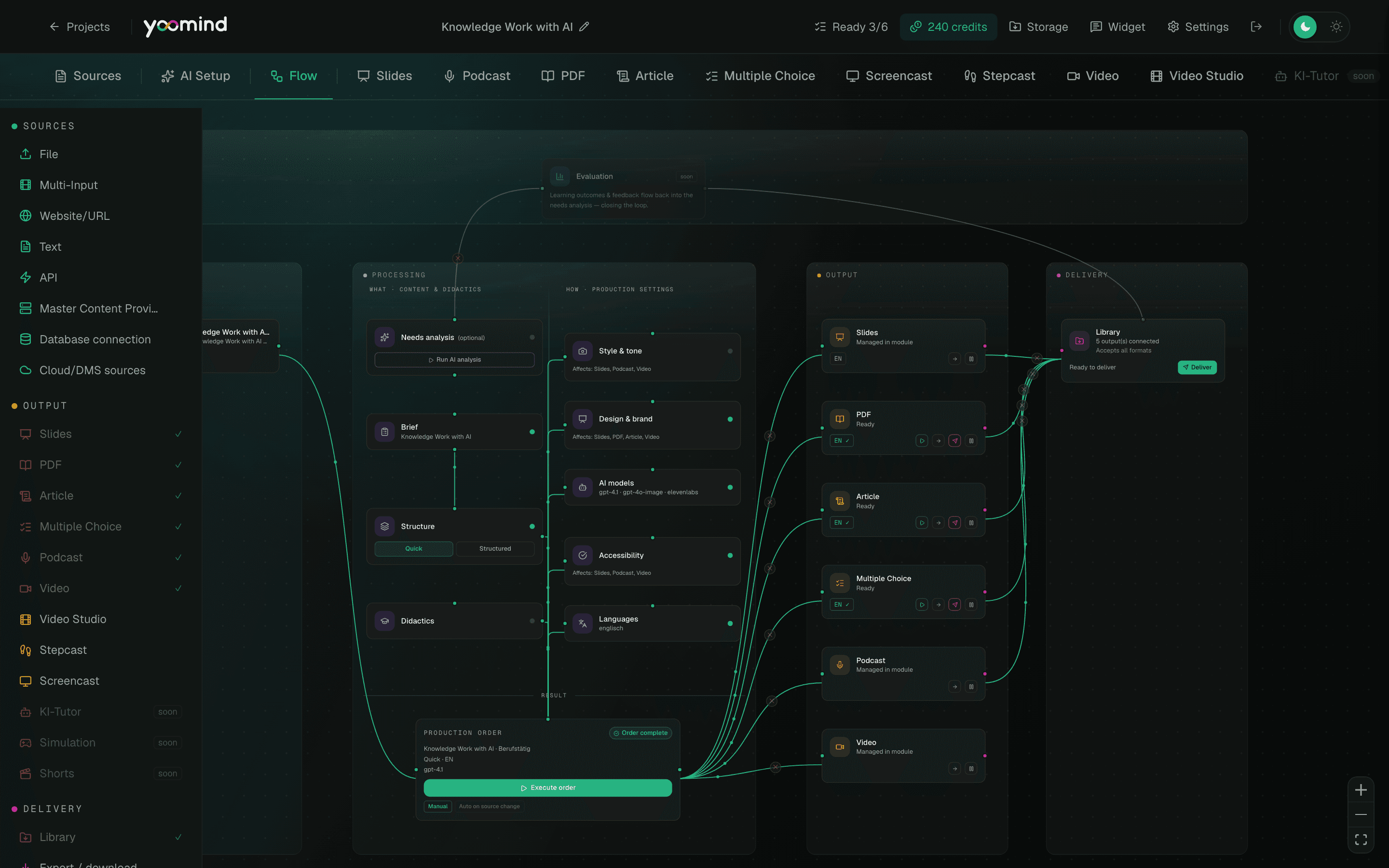Select Auto on source change mode
The width and height of the screenshot is (1389, 868).
tap(489, 807)
